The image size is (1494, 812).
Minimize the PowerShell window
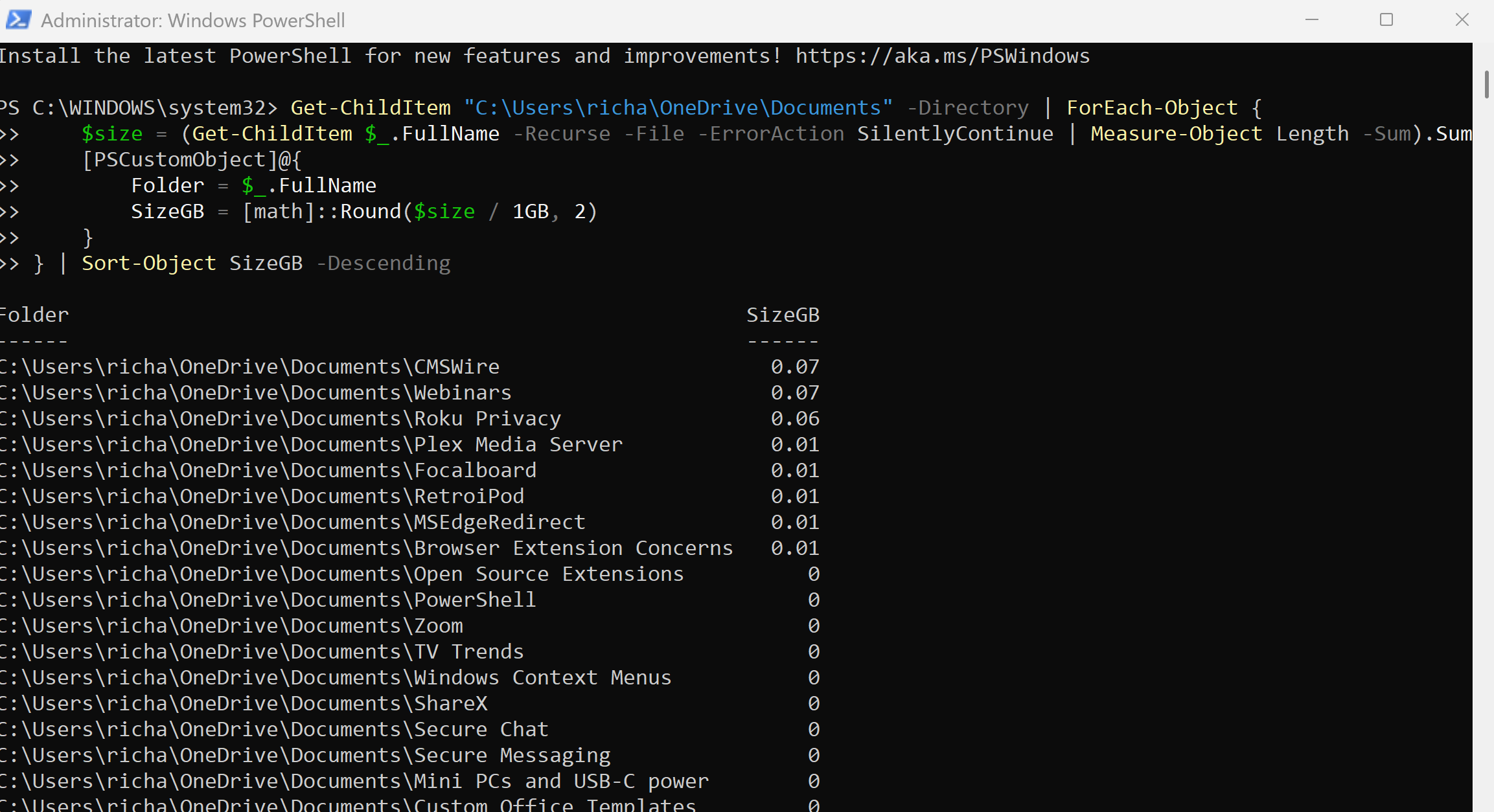[x=1312, y=20]
